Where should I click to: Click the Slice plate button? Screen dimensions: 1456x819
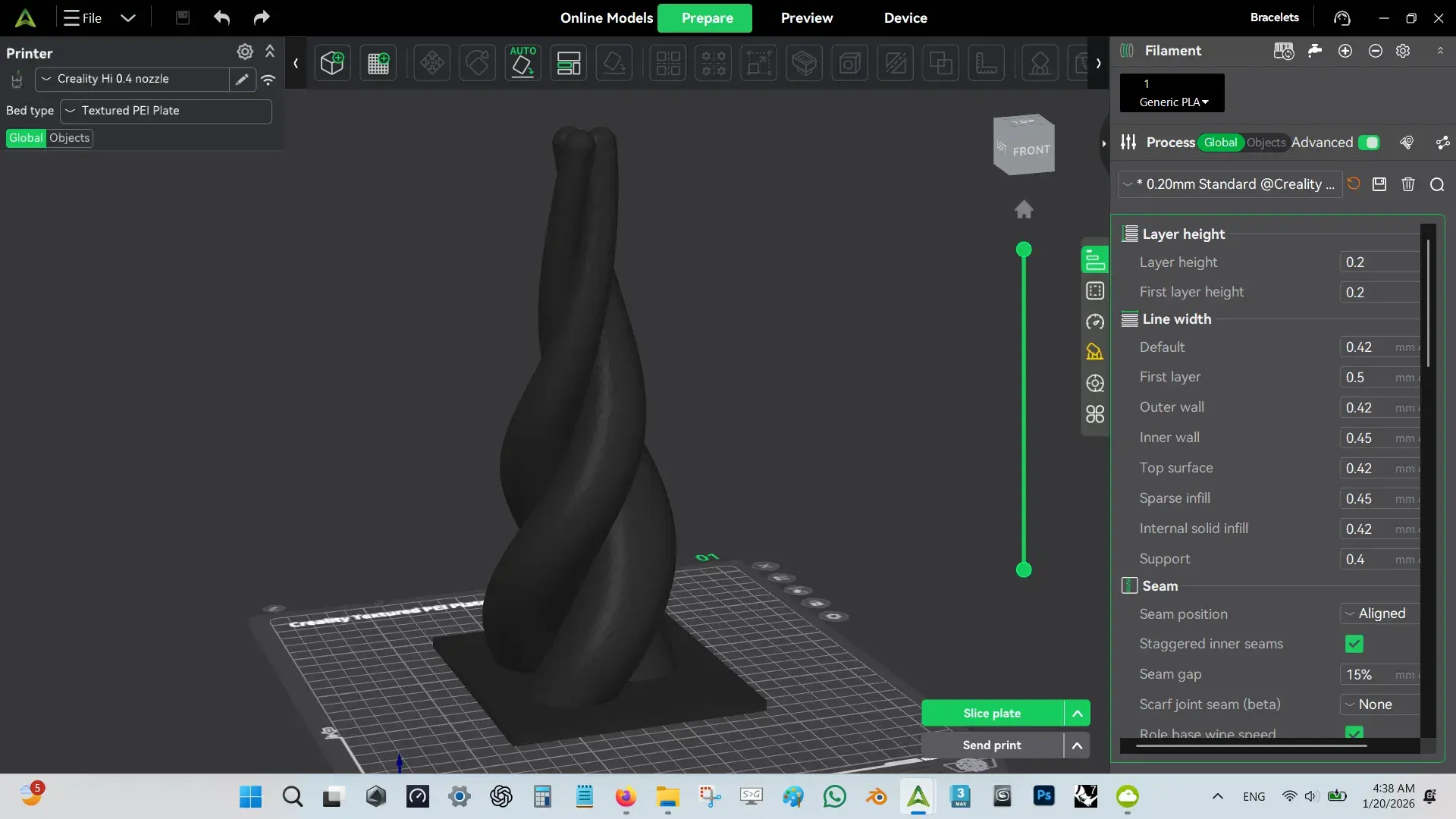[993, 714]
